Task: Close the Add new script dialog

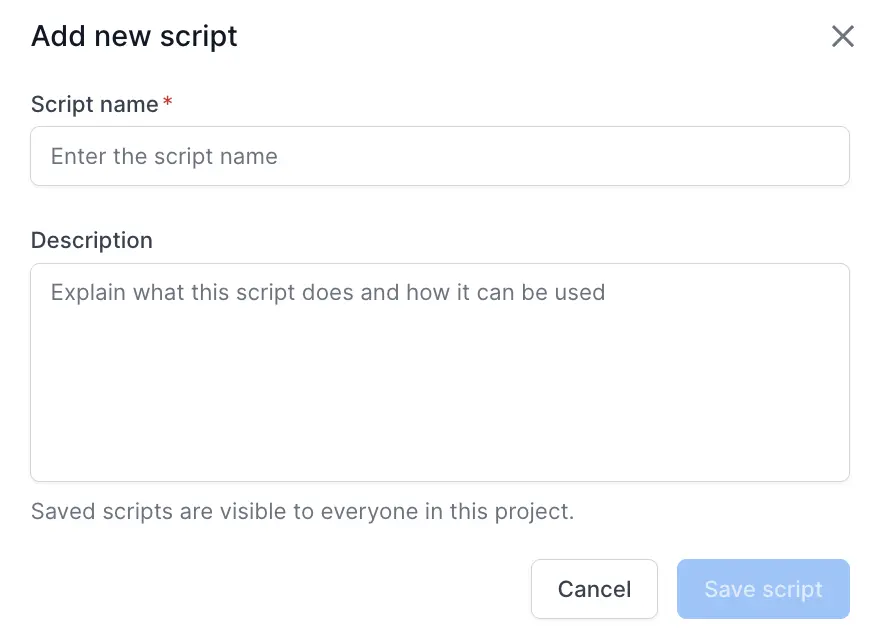Action: point(842,36)
